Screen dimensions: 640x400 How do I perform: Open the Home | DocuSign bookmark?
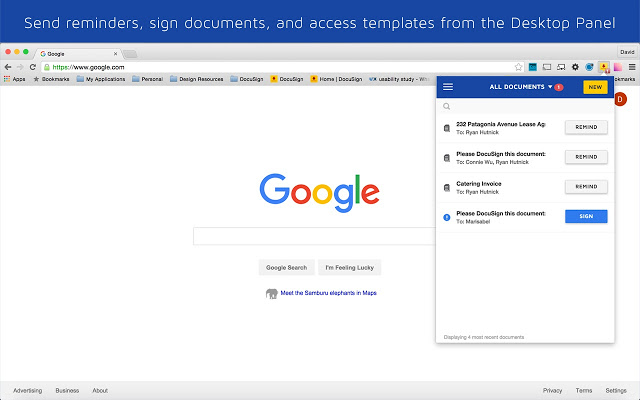pyautogui.click(x=336, y=79)
